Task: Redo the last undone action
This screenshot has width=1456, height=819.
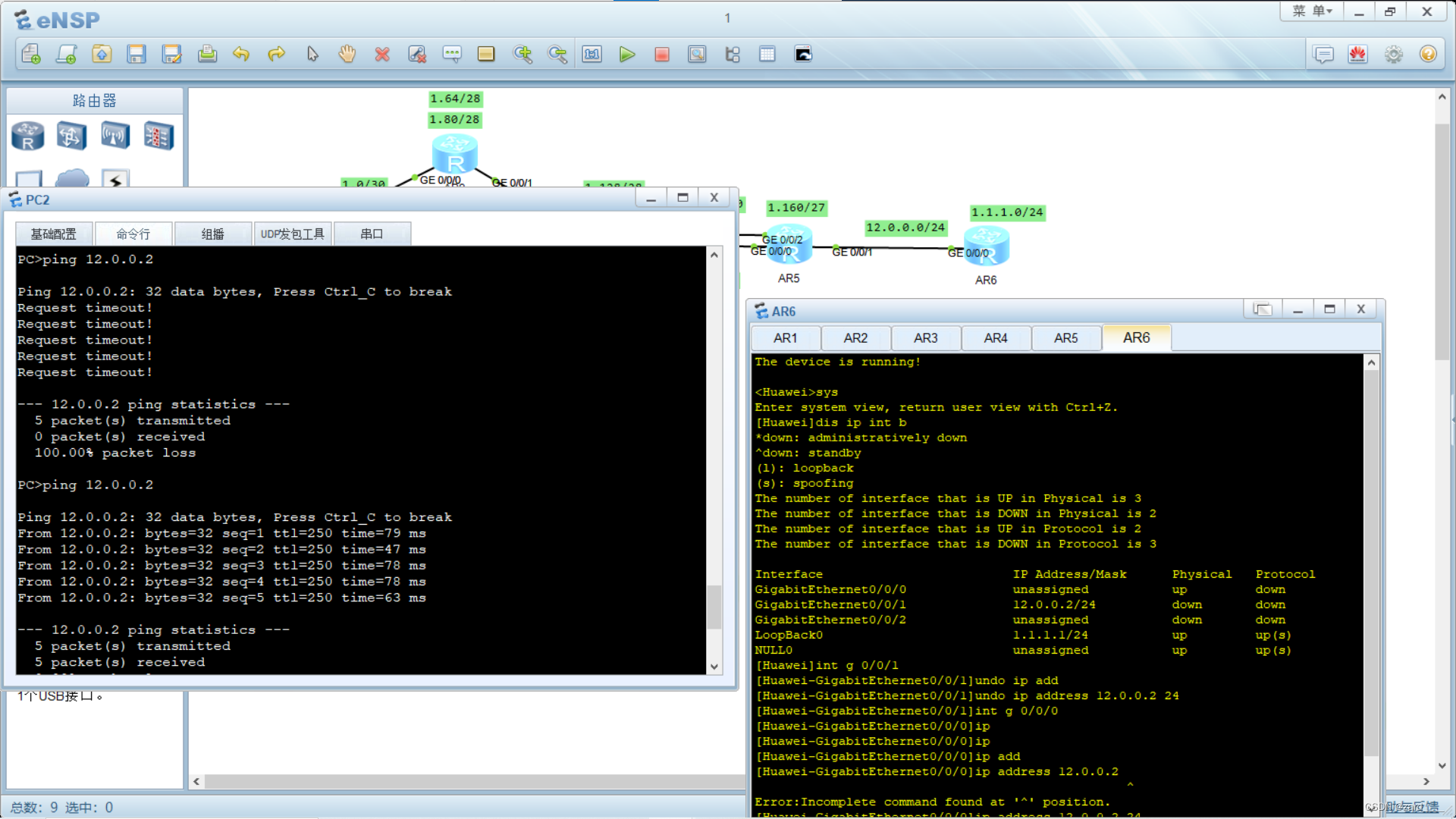Action: pyautogui.click(x=277, y=54)
